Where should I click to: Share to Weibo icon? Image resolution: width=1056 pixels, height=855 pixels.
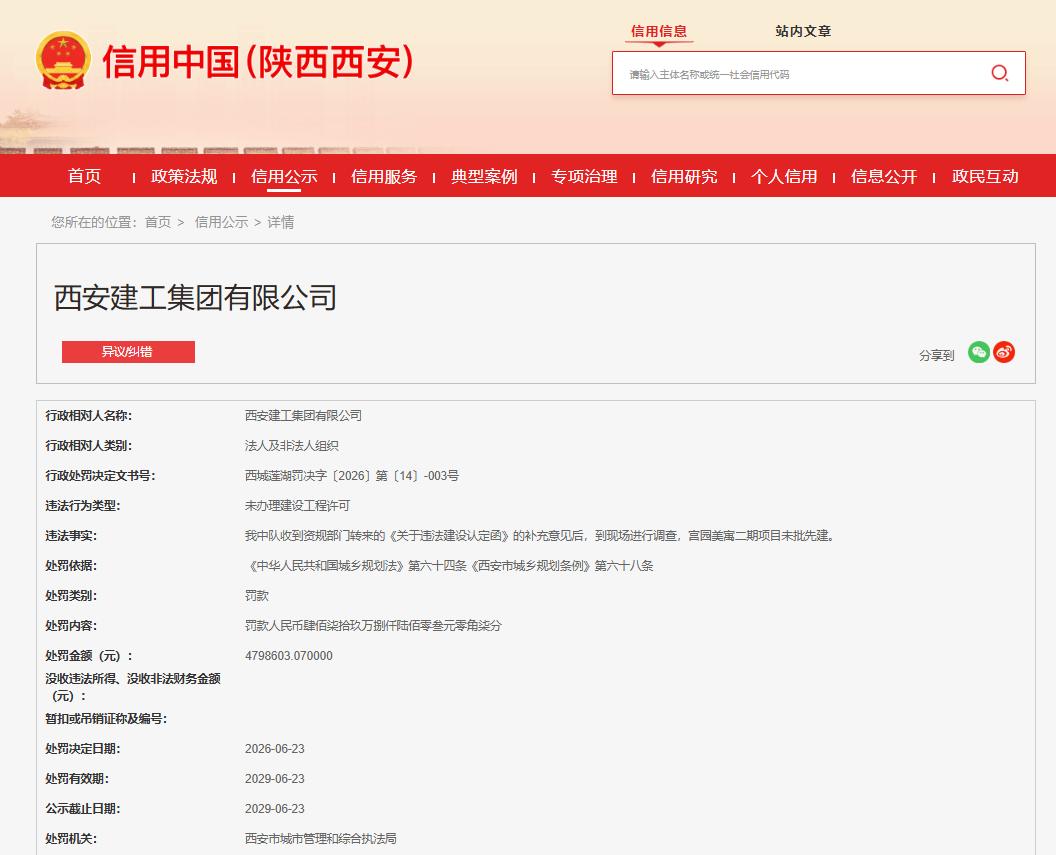(x=1004, y=352)
